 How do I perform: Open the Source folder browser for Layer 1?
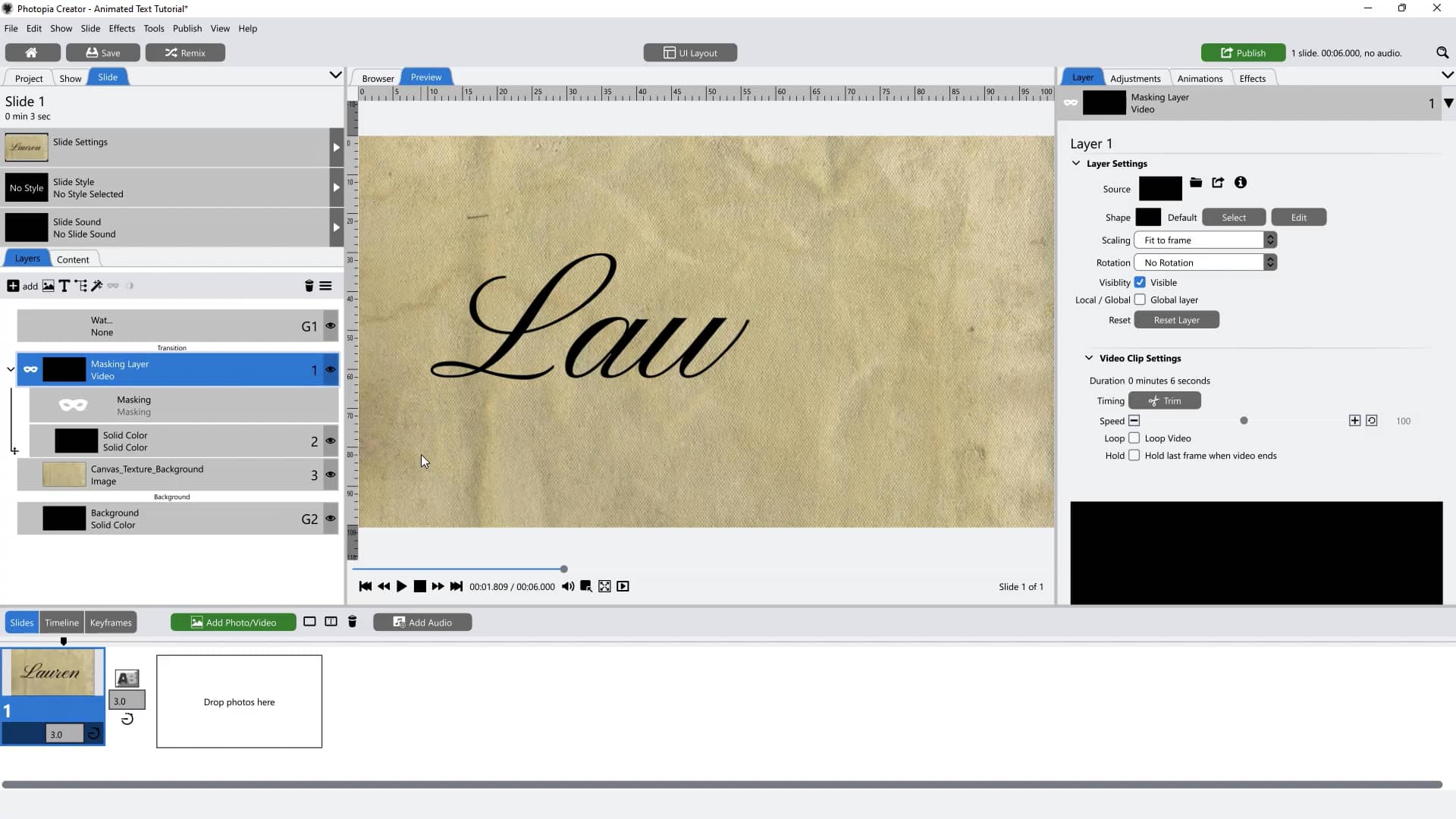(1197, 183)
